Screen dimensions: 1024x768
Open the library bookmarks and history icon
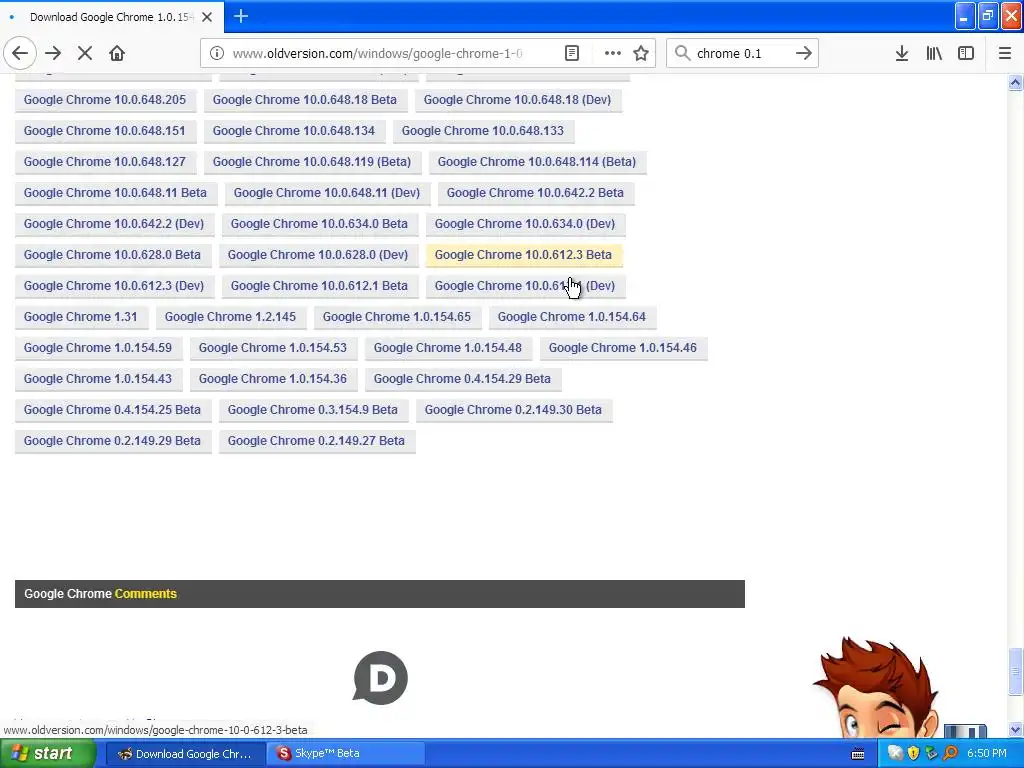(x=934, y=54)
